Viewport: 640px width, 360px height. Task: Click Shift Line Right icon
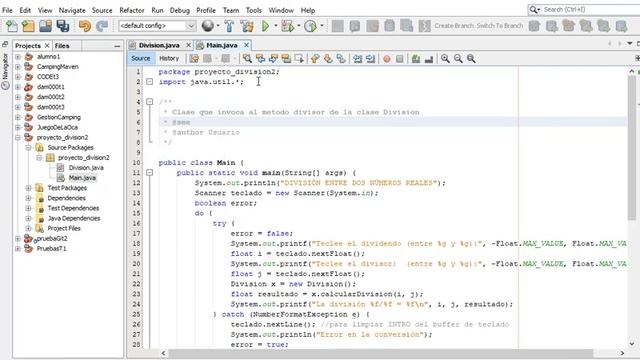pos(370,59)
